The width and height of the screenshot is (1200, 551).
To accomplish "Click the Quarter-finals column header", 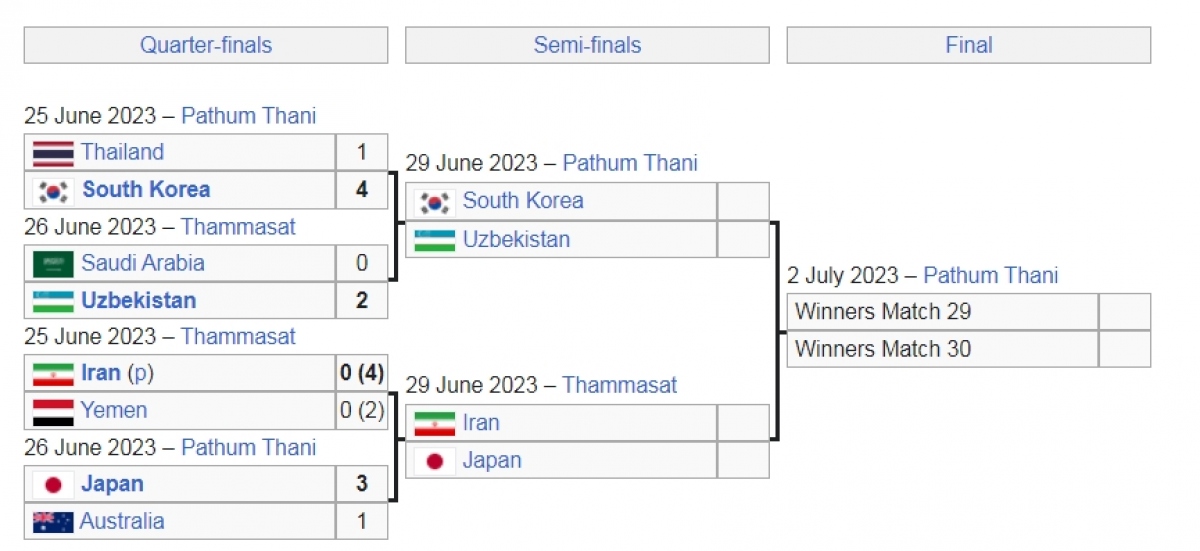I will [x=205, y=45].
